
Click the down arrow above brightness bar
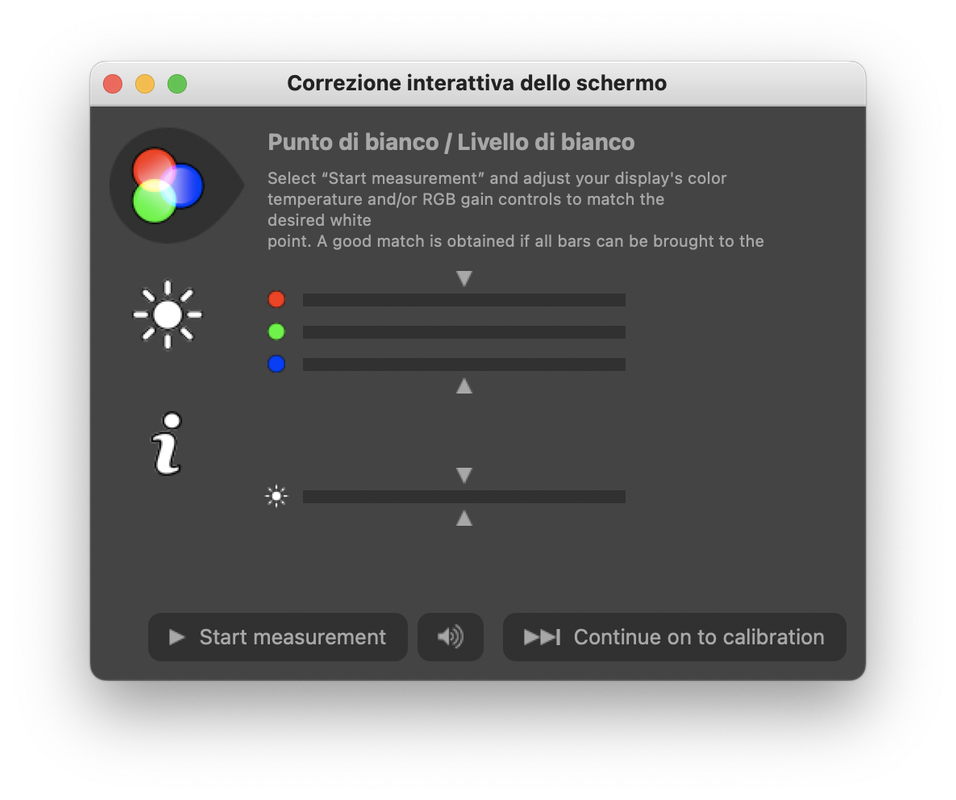464,475
